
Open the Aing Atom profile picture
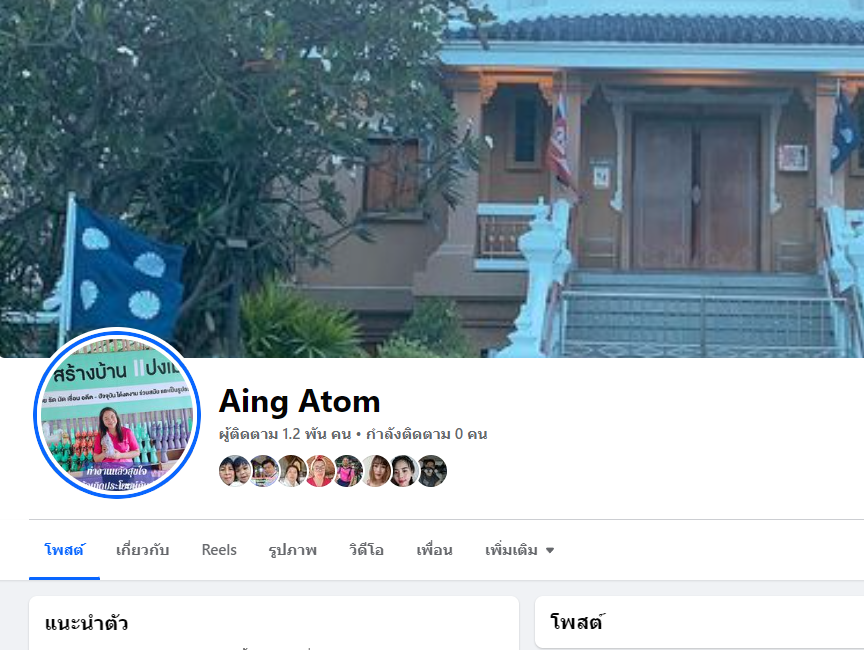[117, 414]
